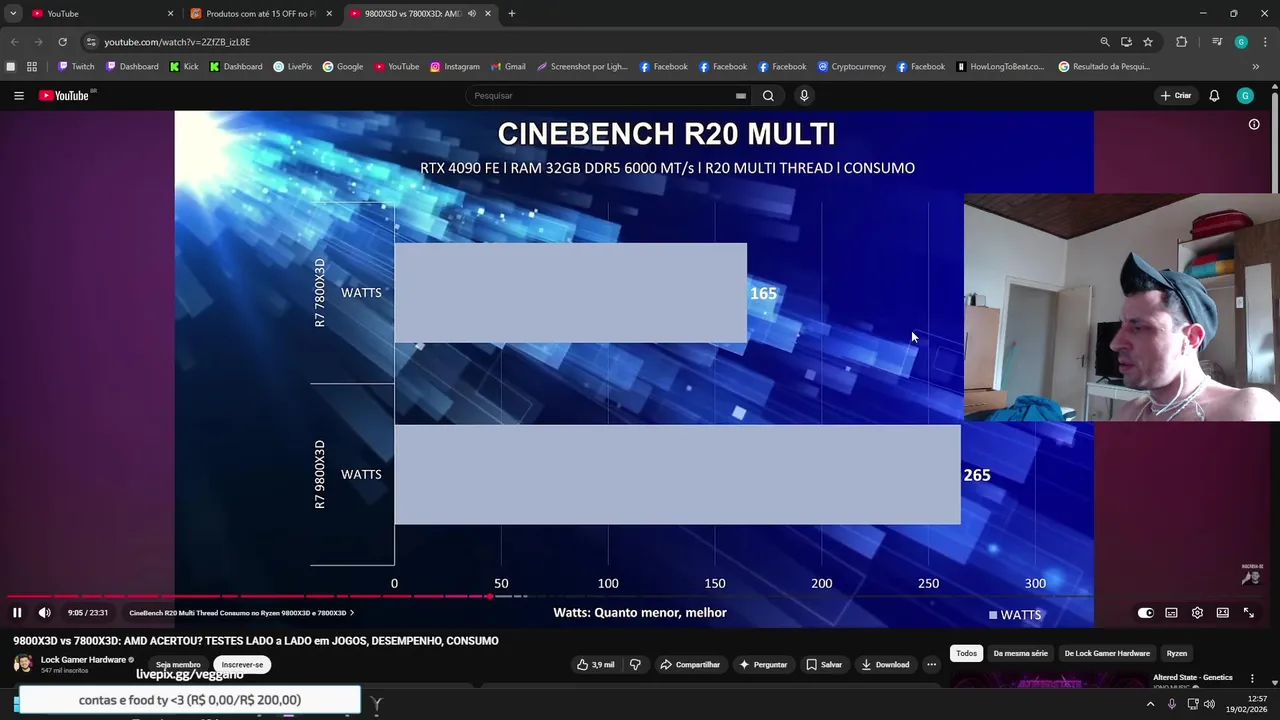Save video with Salvar button
This screenshot has width=1280, height=720.
point(824,665)
